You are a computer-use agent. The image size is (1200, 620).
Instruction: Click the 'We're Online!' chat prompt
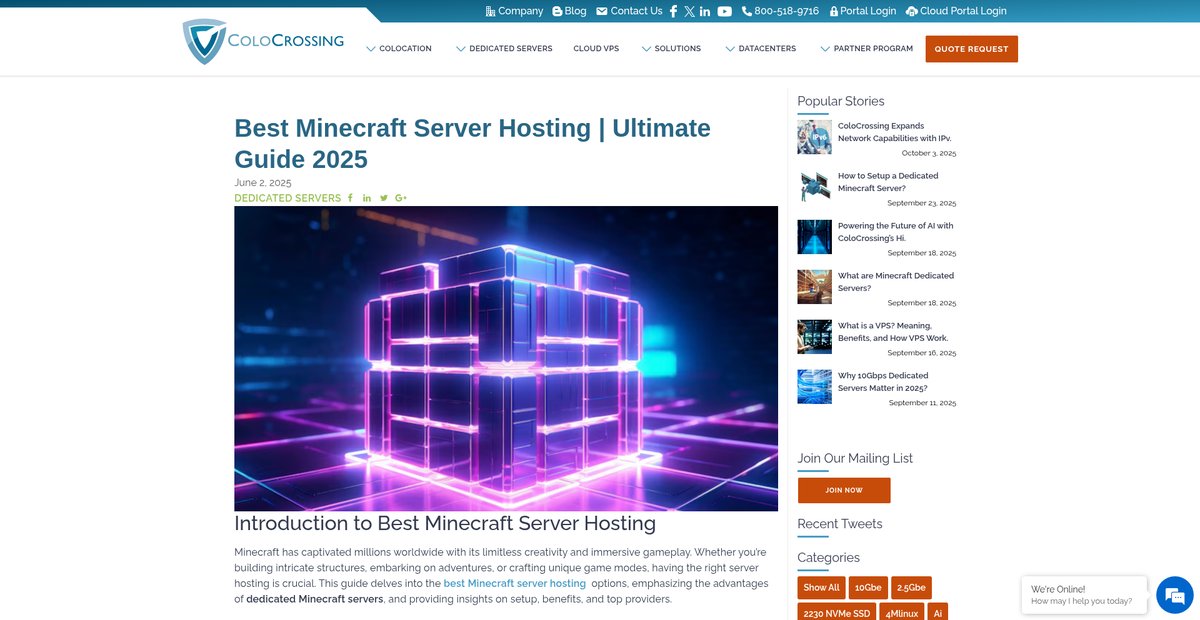pos(1084,595)
